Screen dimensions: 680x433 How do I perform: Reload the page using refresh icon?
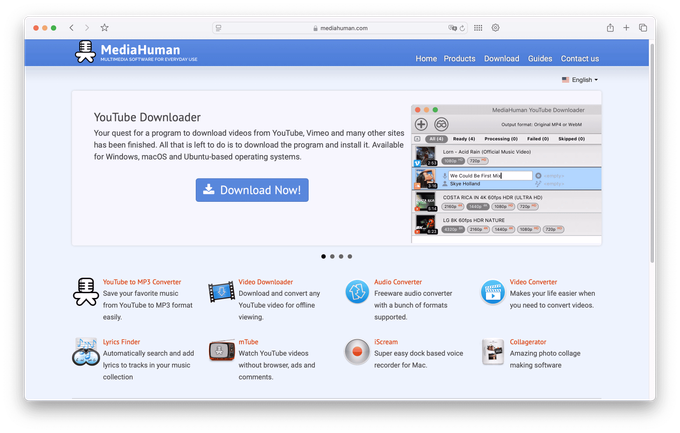[462, 28]
